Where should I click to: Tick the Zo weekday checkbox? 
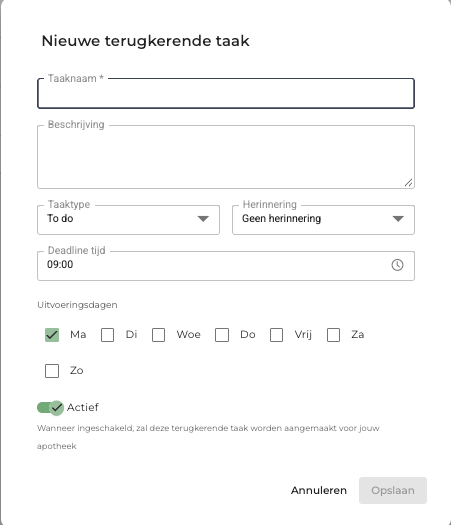[52, 371]
